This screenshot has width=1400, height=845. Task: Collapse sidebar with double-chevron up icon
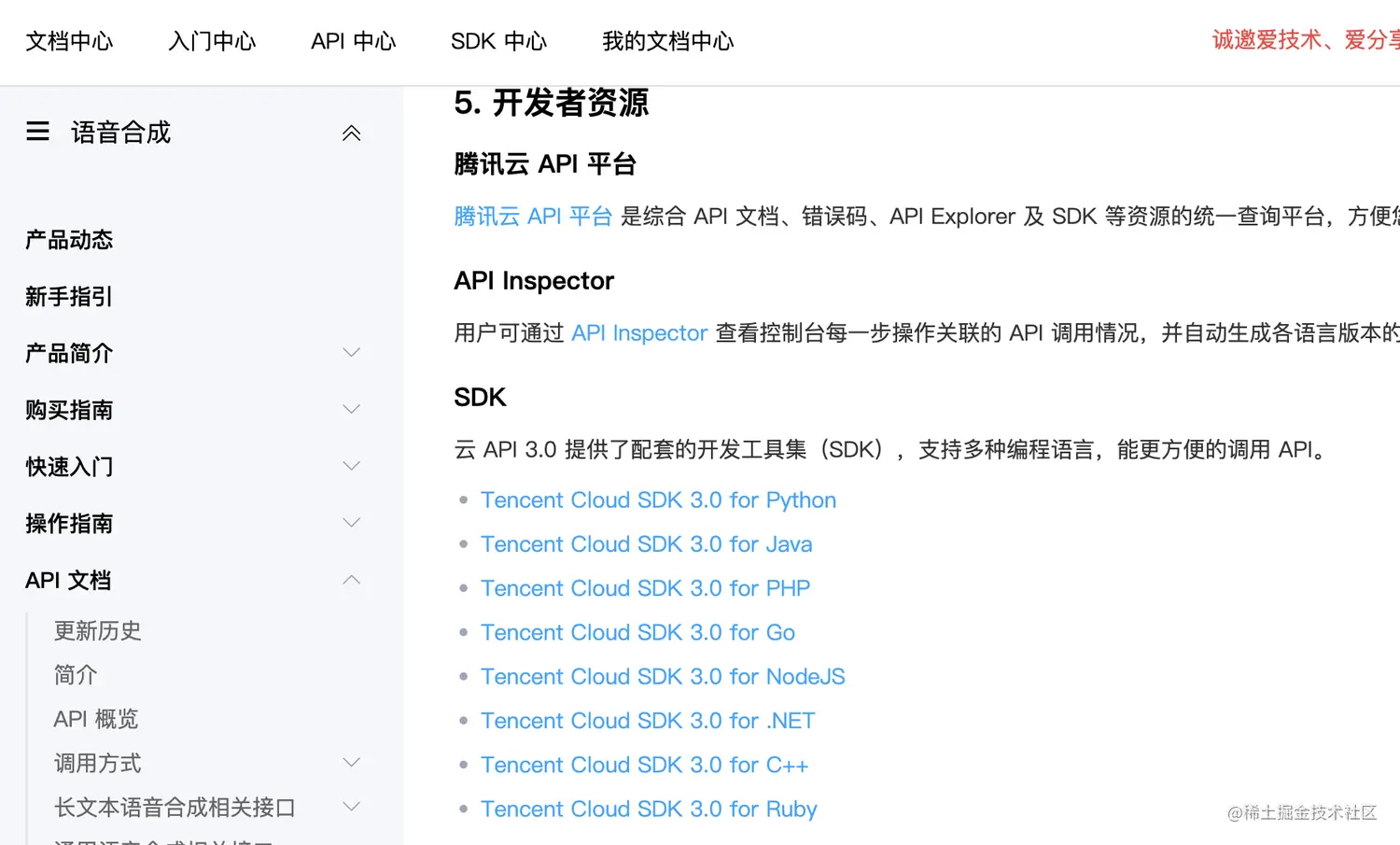[x=351, y=133]
